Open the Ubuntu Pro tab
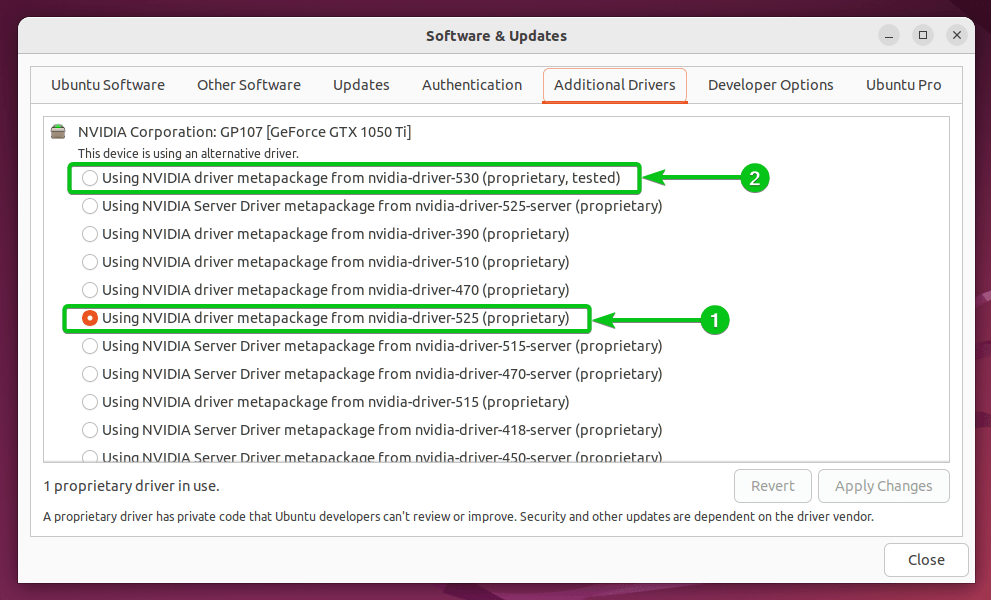Image resolution: width=991 pixels, height=600 pixels. 904,85
